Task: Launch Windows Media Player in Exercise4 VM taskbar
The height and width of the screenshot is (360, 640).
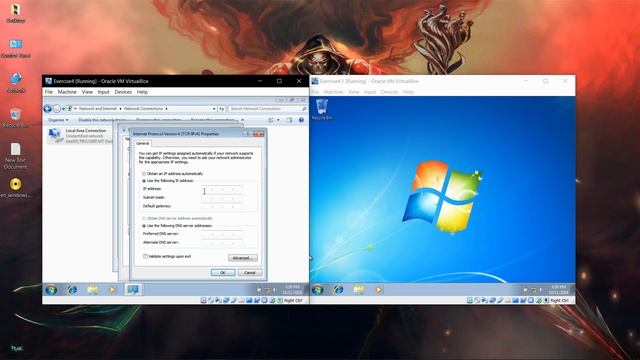Action: [112, 290]
